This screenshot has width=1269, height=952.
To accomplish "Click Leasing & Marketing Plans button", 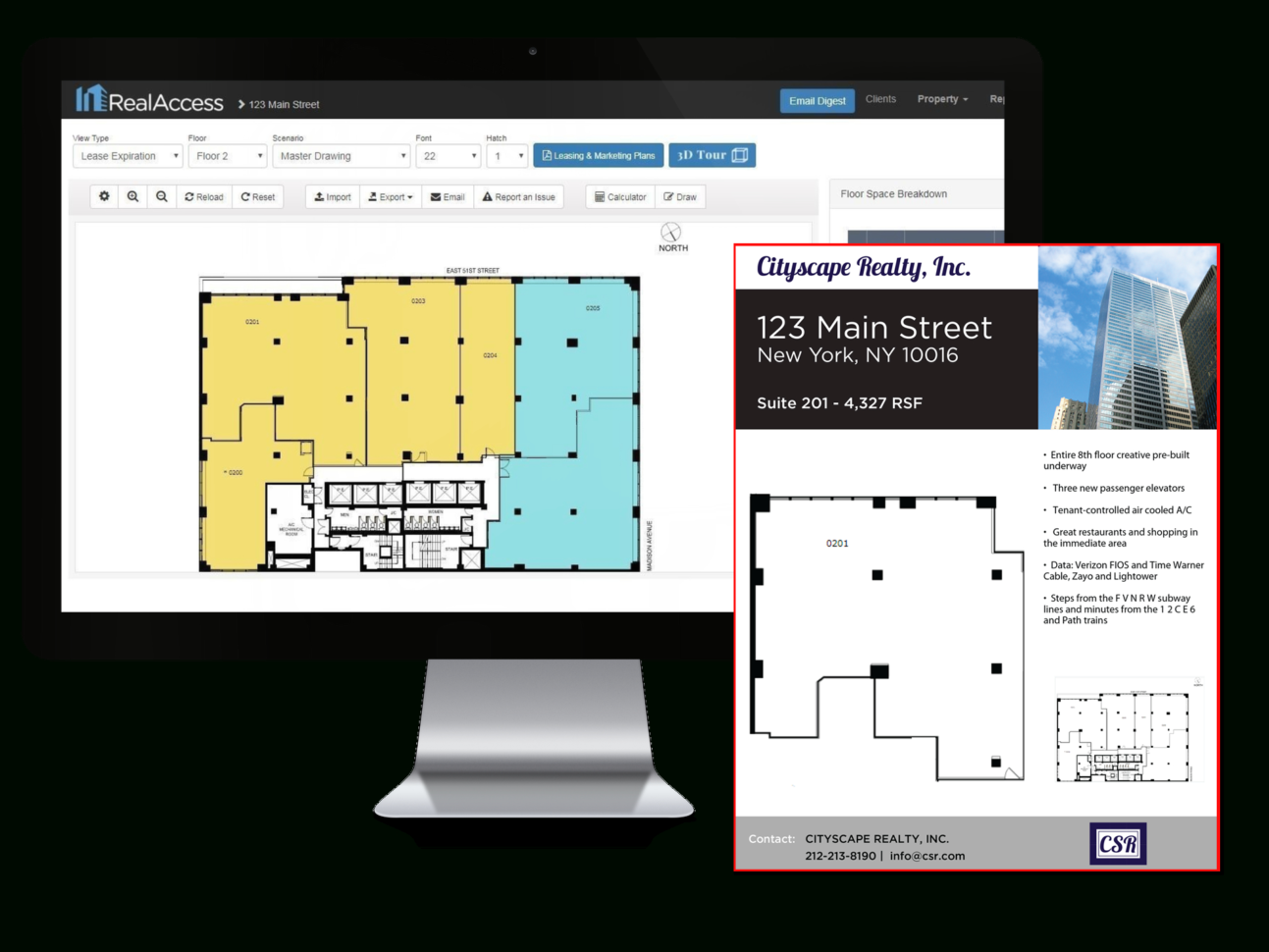I will pos(599,155).
